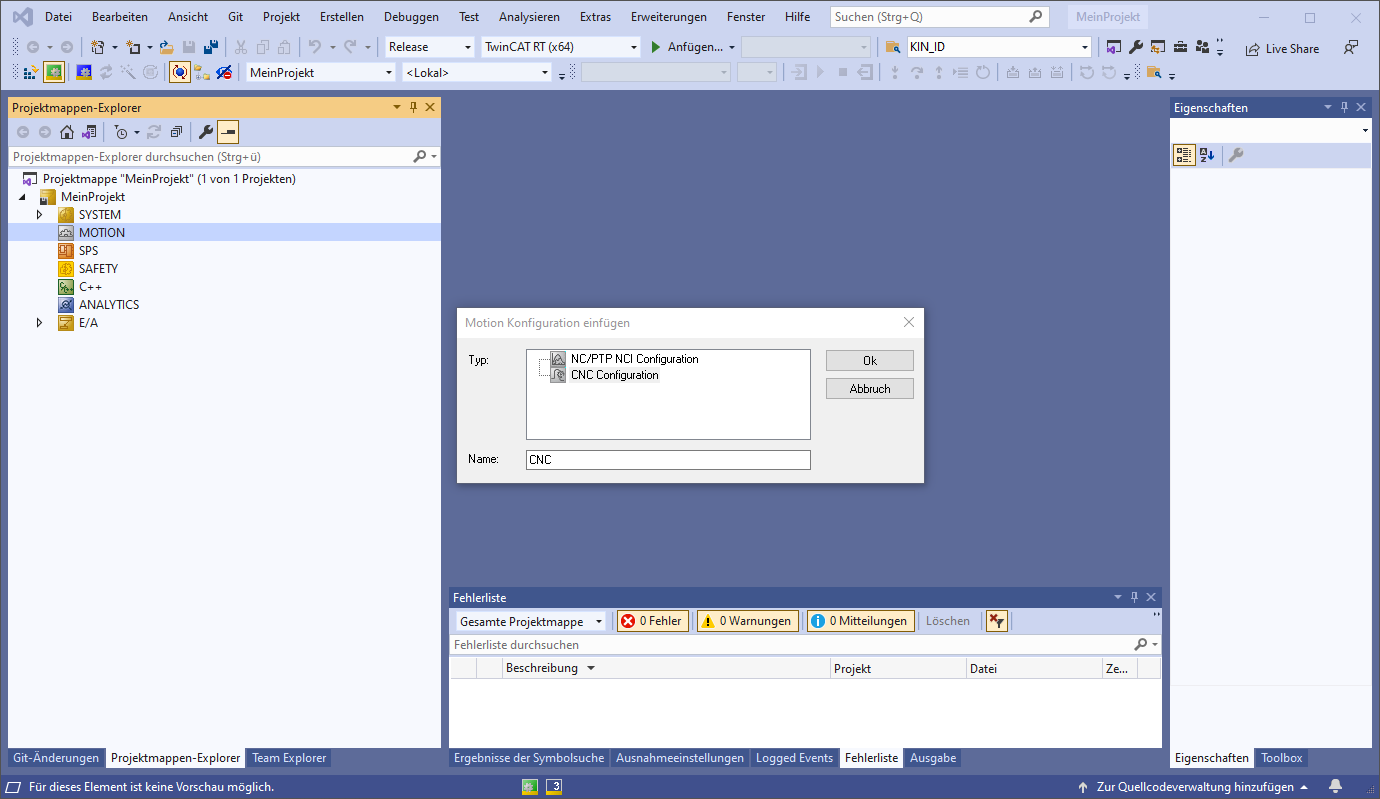This screenshot has width=1380, height=799.
Task: Click the property pages wrench in Eigenschaften
Action: [1236, 155]
